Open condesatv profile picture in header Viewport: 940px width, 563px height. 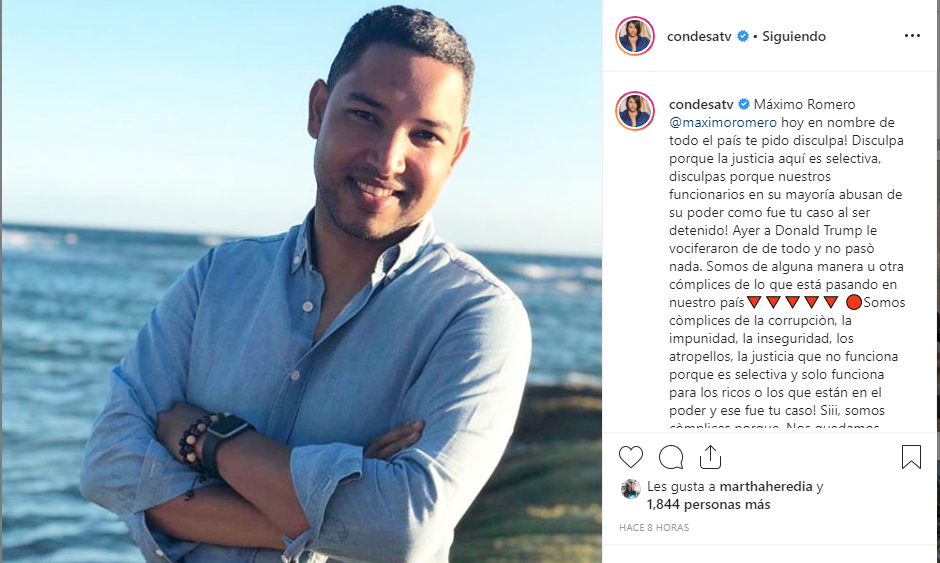(635, 36)
